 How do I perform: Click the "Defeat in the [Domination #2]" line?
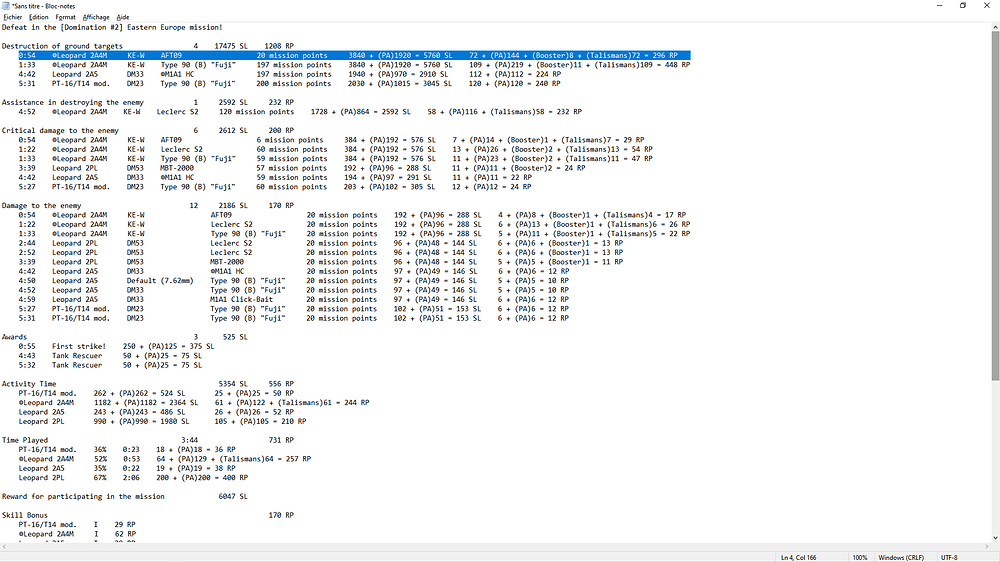click(x=112, y=27)
